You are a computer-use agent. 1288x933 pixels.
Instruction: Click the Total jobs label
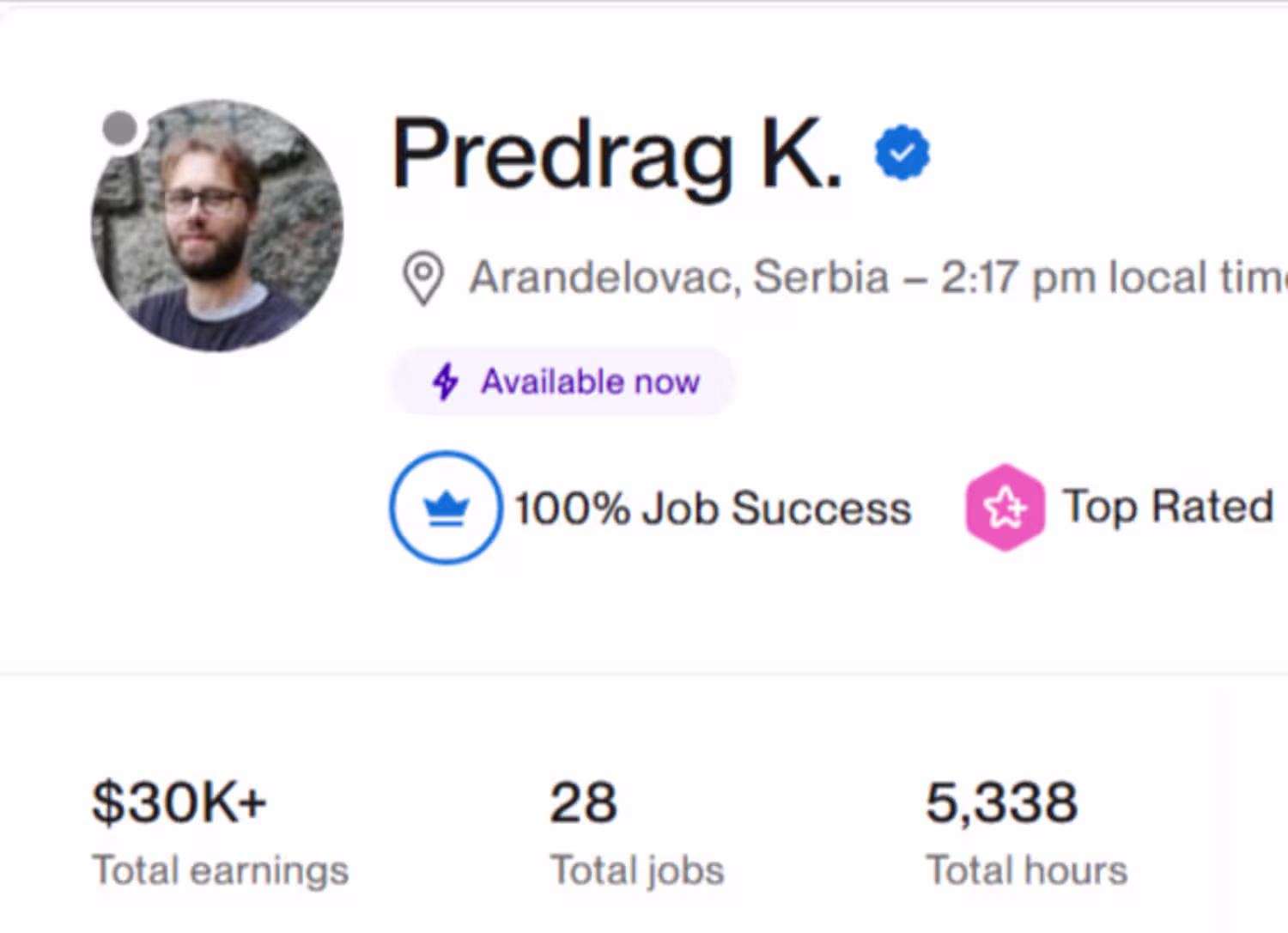tap(637, 870)
